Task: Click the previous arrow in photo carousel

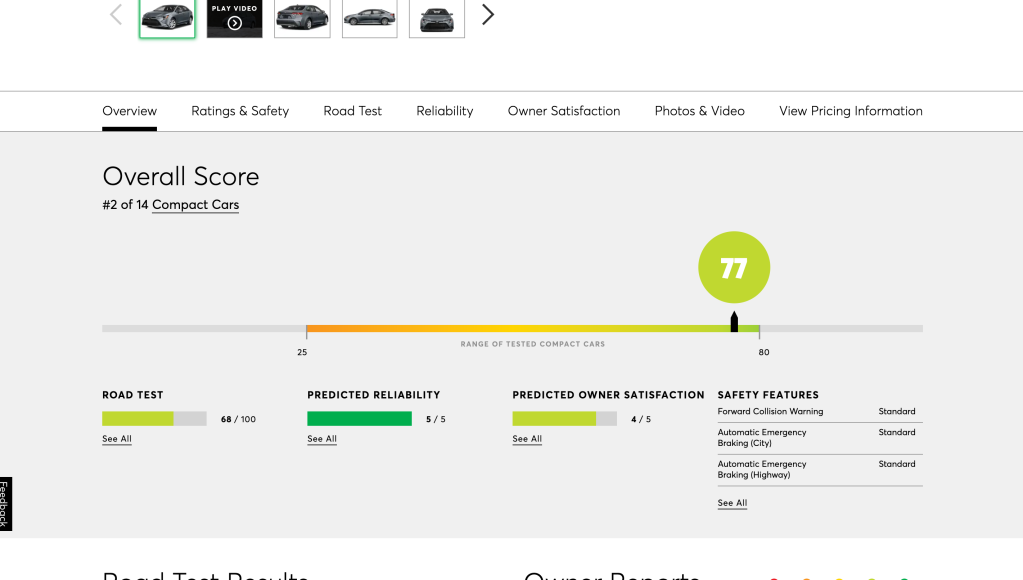Action: click(x=116, y=15)
